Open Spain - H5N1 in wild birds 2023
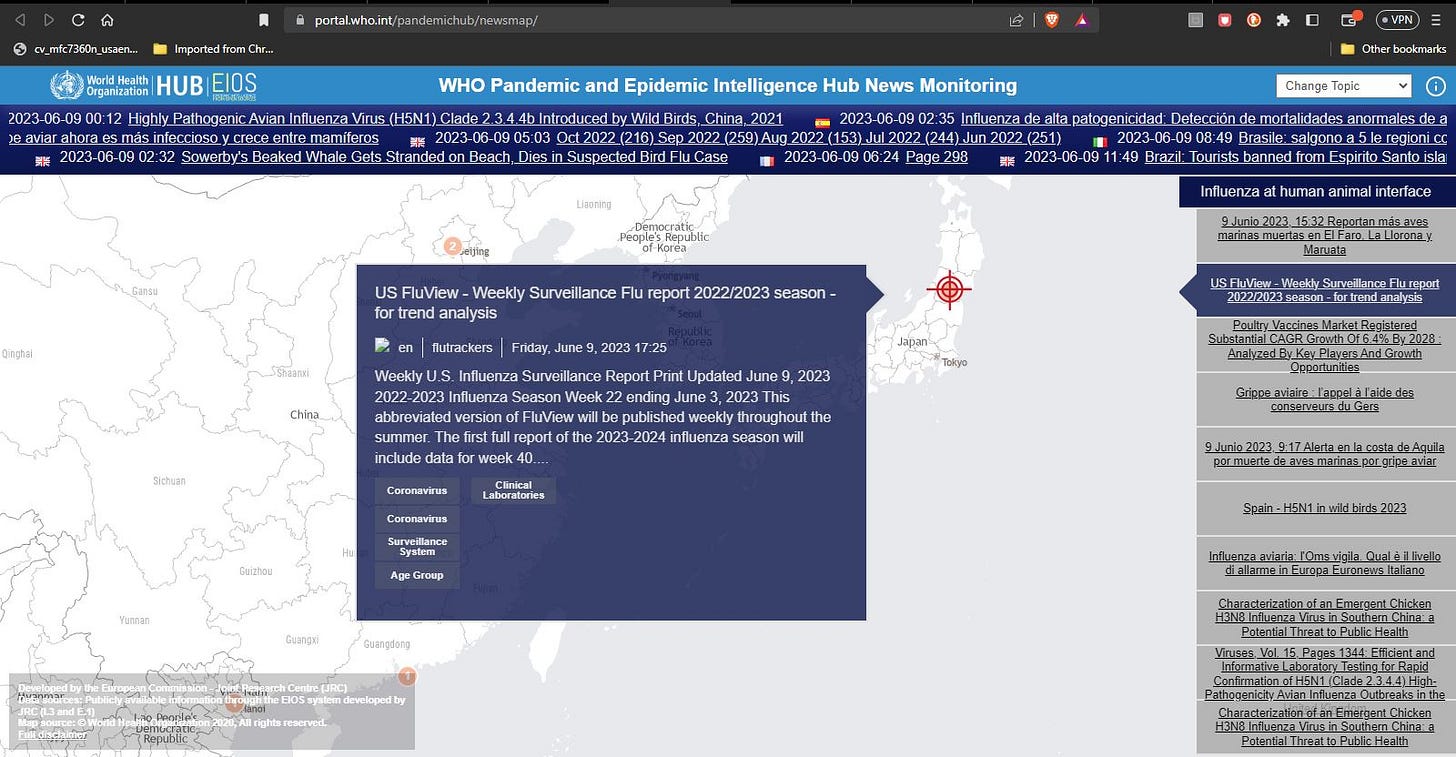 tap(1324, 508)
